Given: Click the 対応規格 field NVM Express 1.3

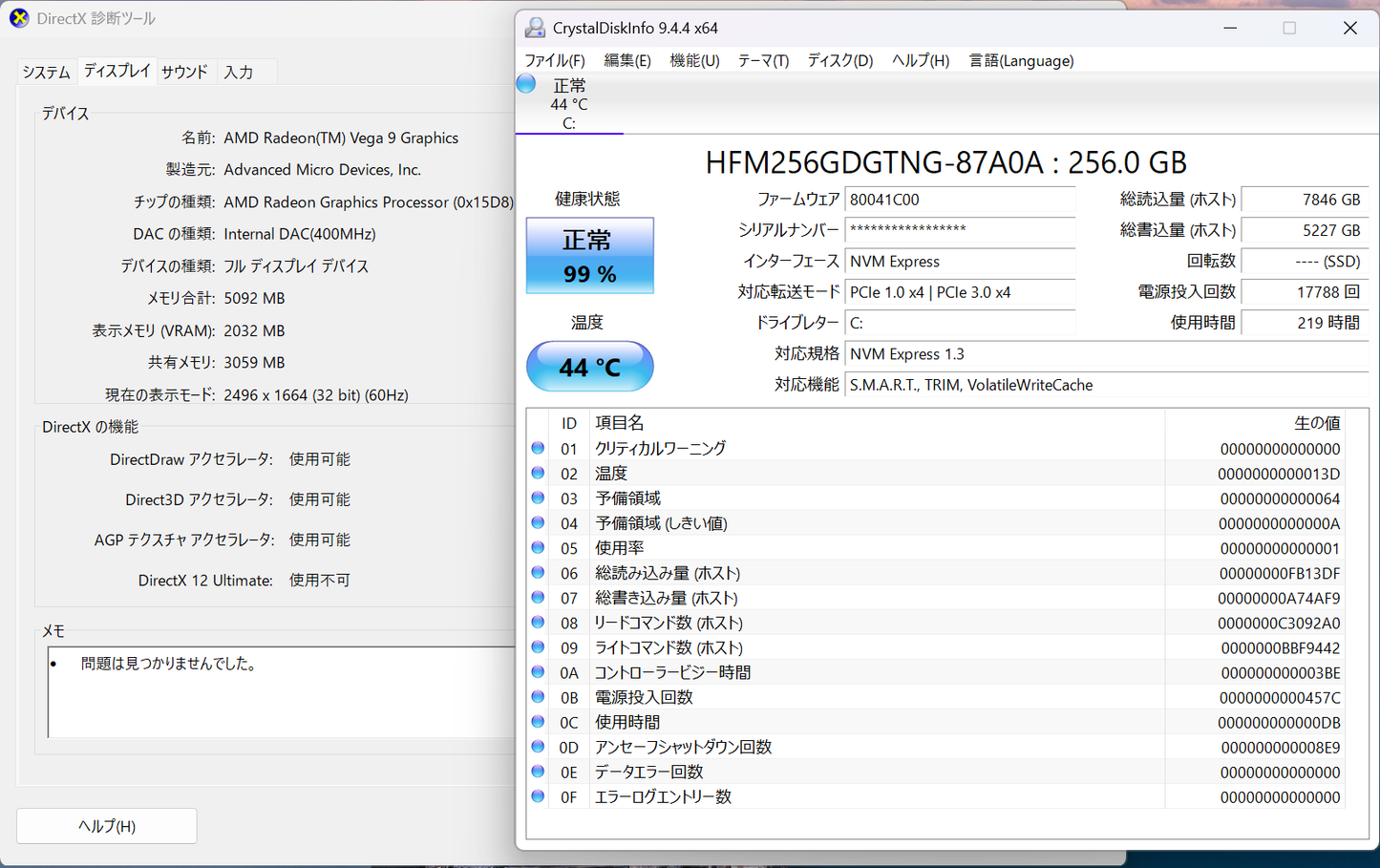Looking at the screenshot, I should tap(1107, 353).
